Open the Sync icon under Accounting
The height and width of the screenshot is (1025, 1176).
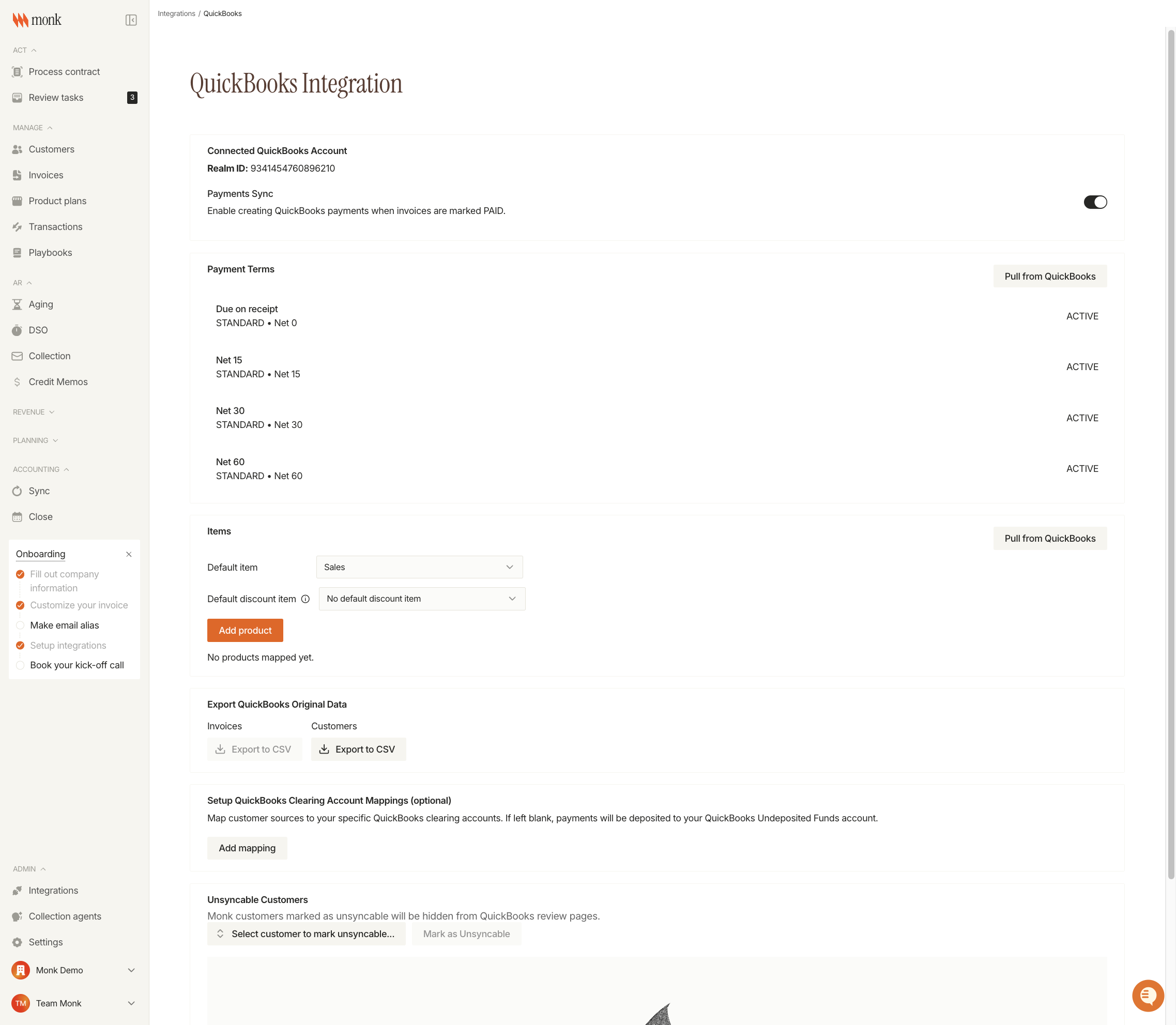18,491
